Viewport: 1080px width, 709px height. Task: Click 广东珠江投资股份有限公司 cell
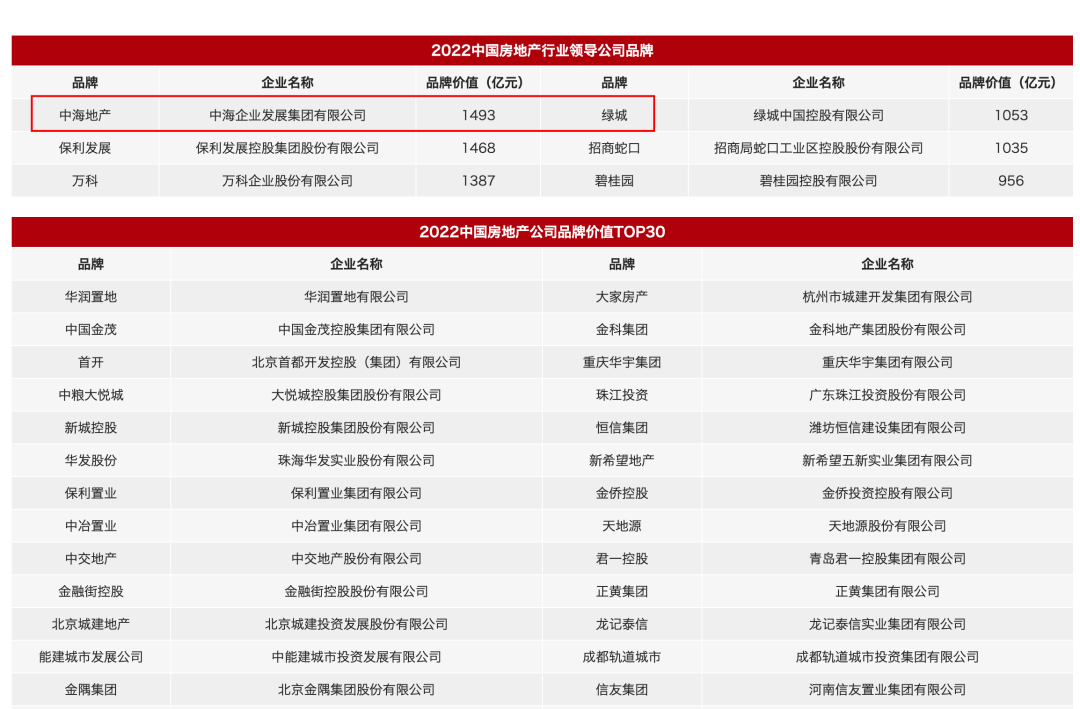887,395
